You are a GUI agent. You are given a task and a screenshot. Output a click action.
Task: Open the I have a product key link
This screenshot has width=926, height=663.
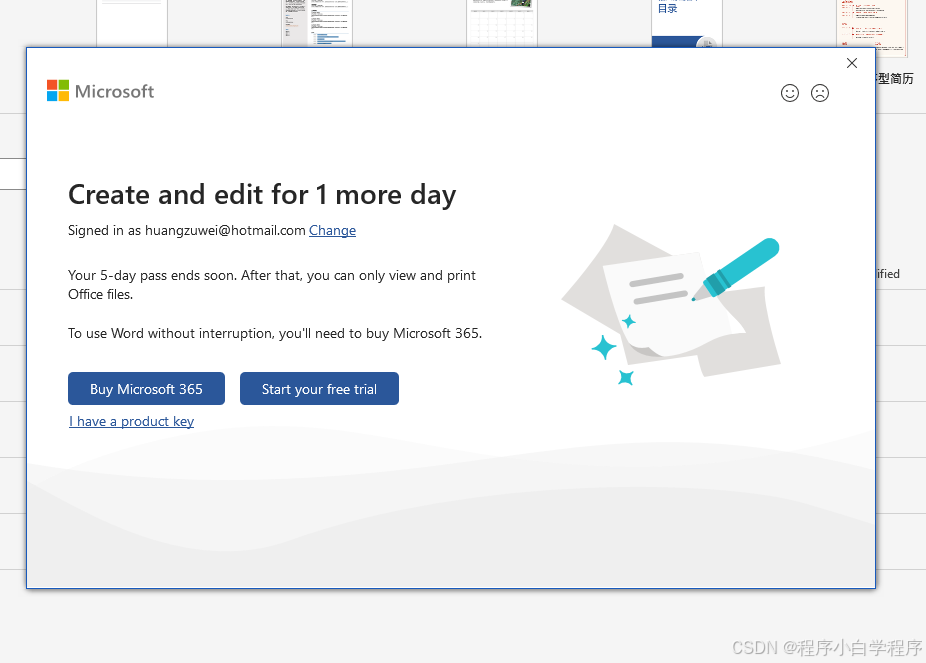tap(132, 422)
